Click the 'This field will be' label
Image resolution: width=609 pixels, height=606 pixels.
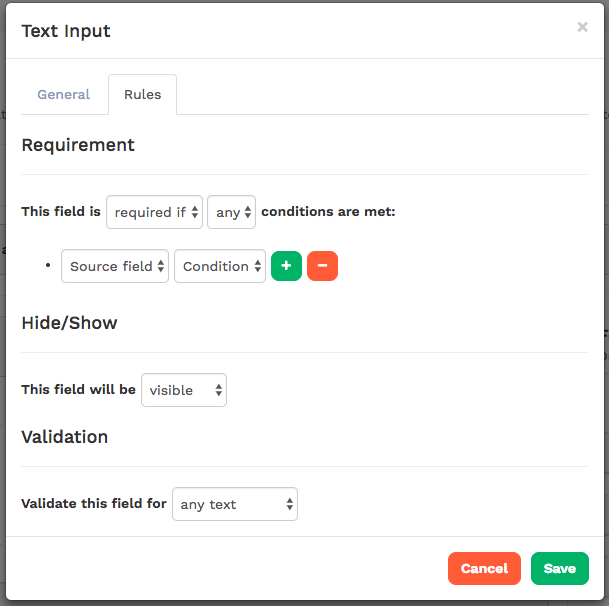coord(78,390)
